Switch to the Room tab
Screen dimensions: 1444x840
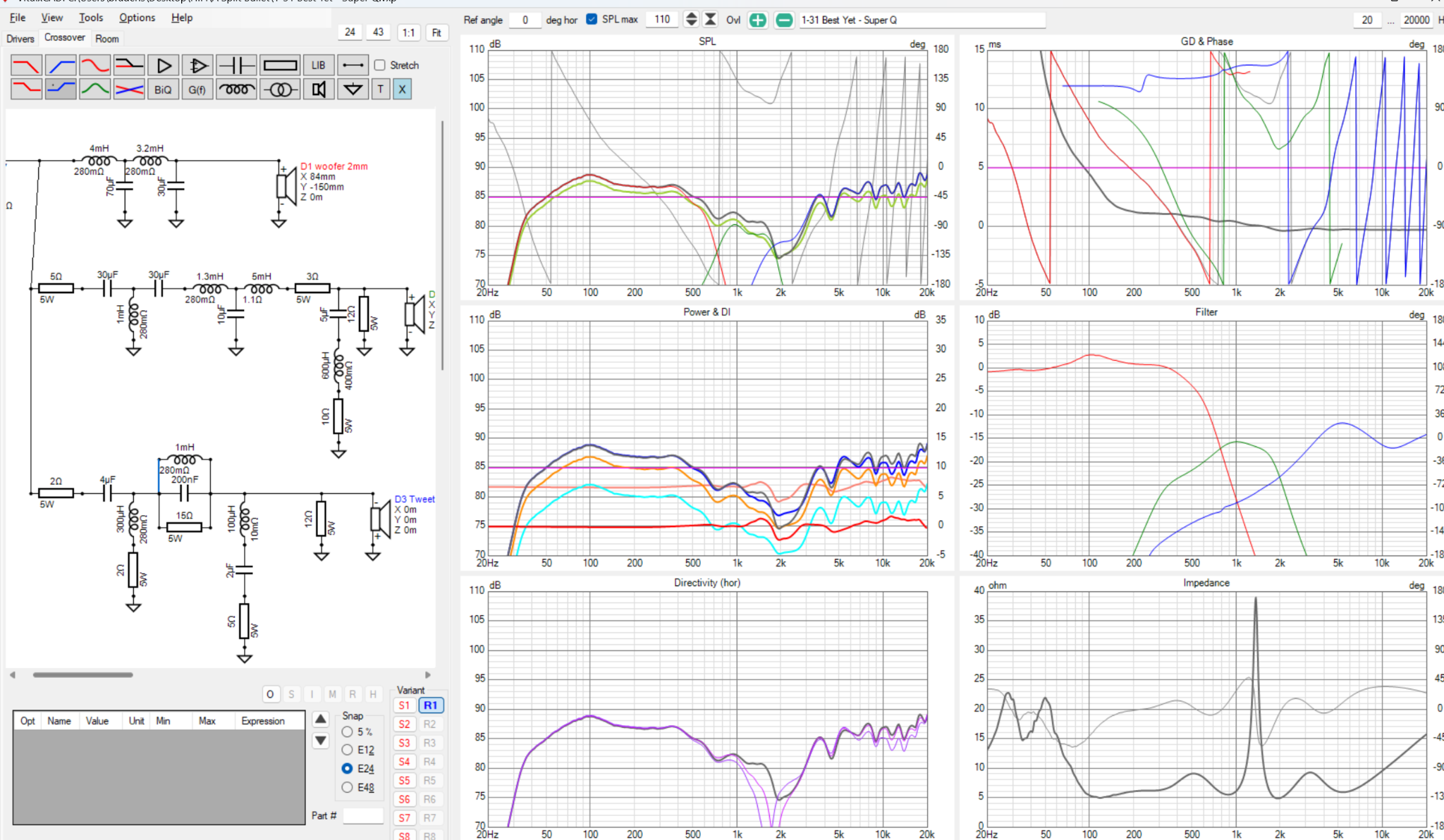[107, 39]
